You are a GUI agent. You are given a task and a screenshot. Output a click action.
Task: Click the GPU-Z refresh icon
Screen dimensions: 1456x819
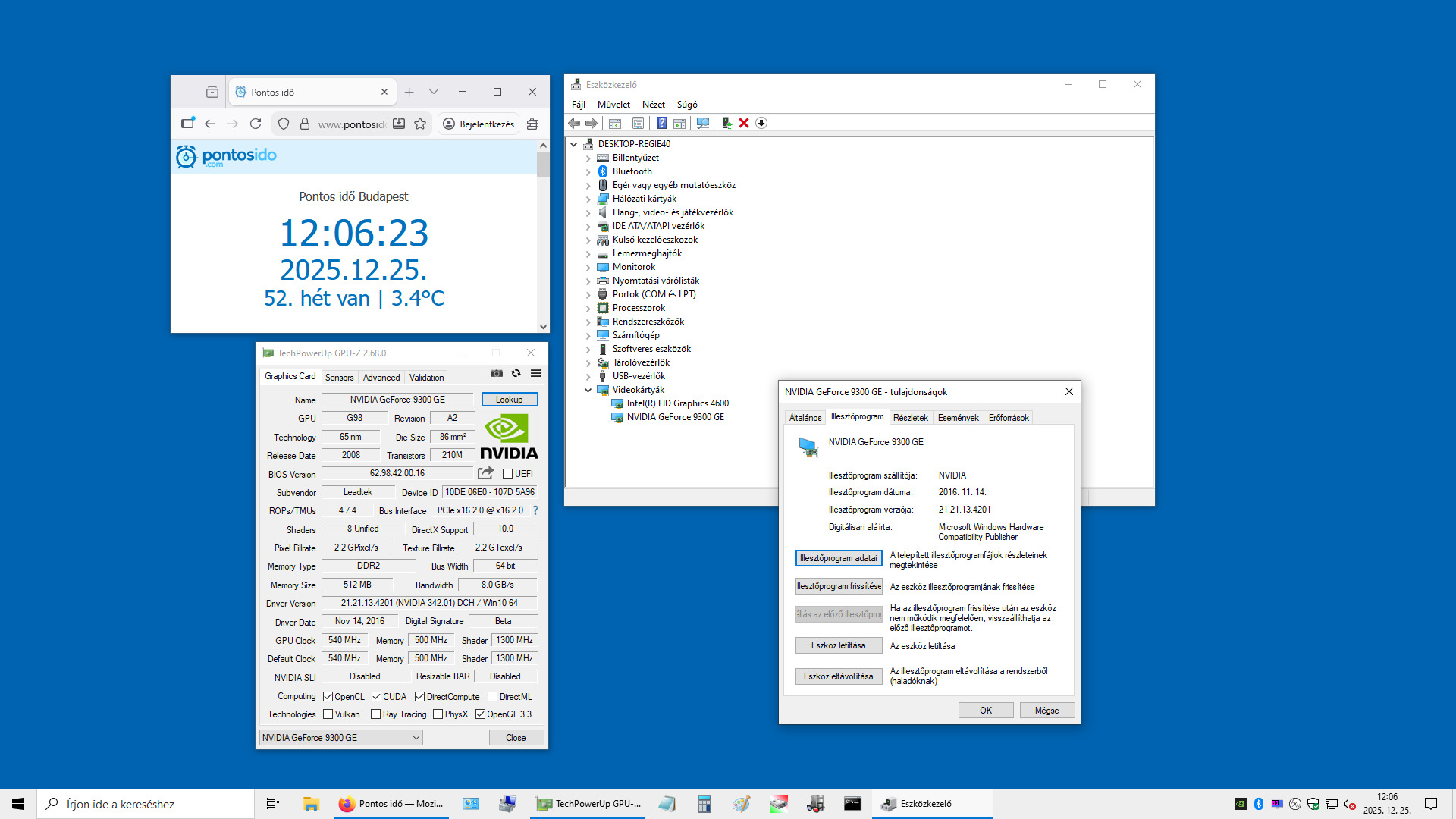tap(516, 373)
